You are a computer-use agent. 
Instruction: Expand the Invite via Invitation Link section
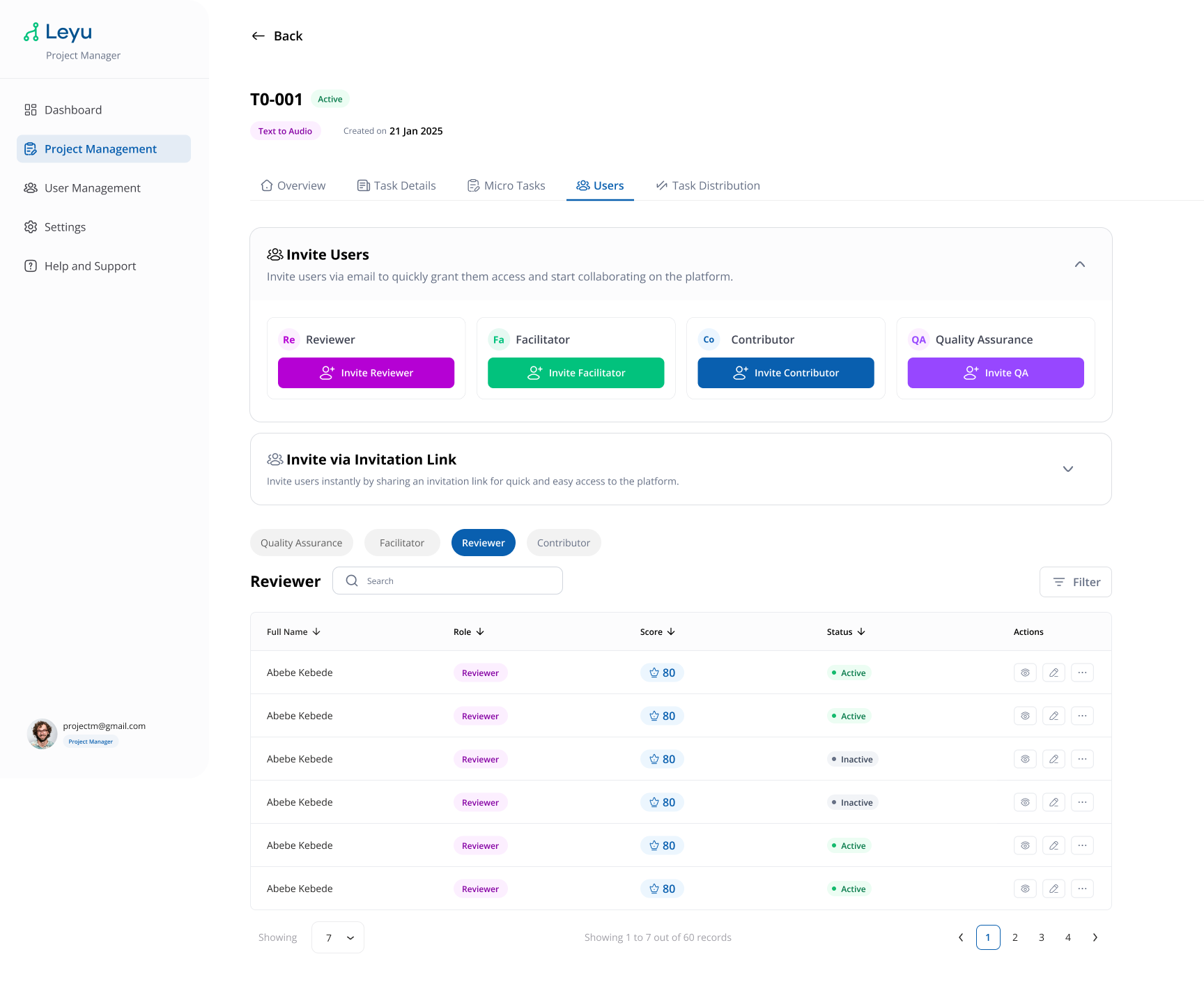click(x=1067, y=469)
